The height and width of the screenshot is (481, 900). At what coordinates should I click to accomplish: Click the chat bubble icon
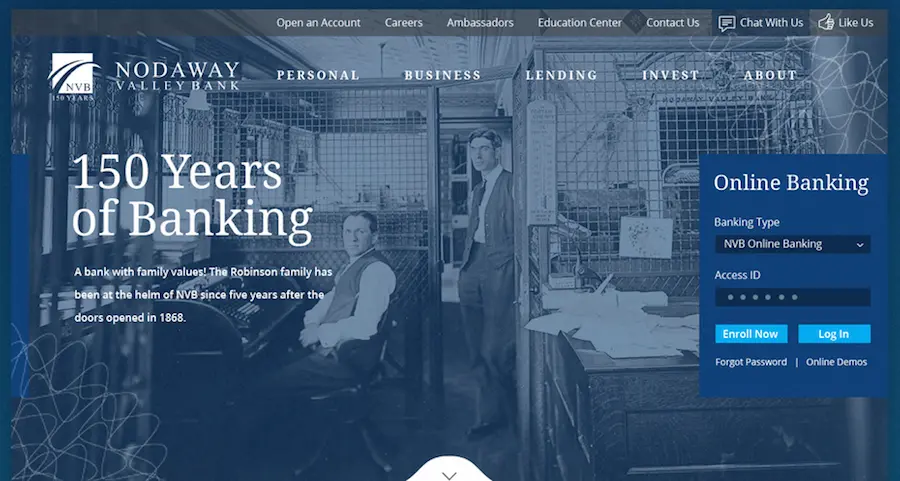click(x=727, y=24)
